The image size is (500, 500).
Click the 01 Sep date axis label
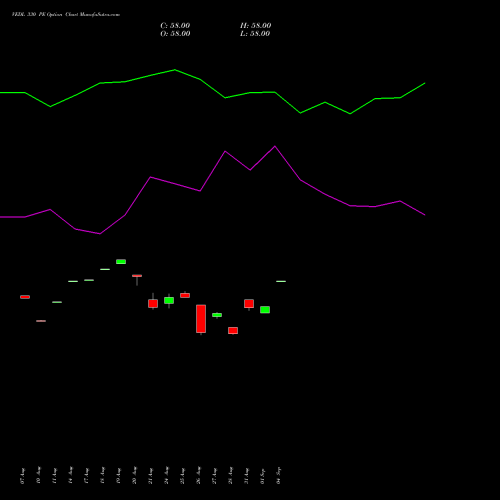click(263, 476)
